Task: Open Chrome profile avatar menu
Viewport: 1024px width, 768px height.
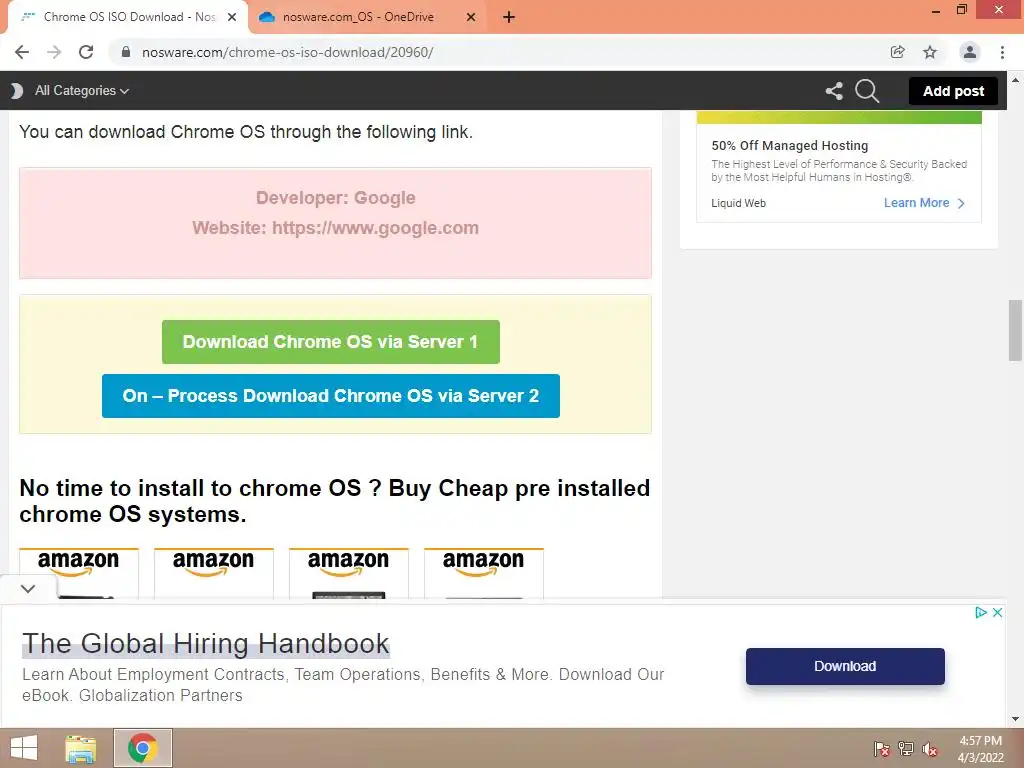Action: pyautogui.click(x=970, y=52)
